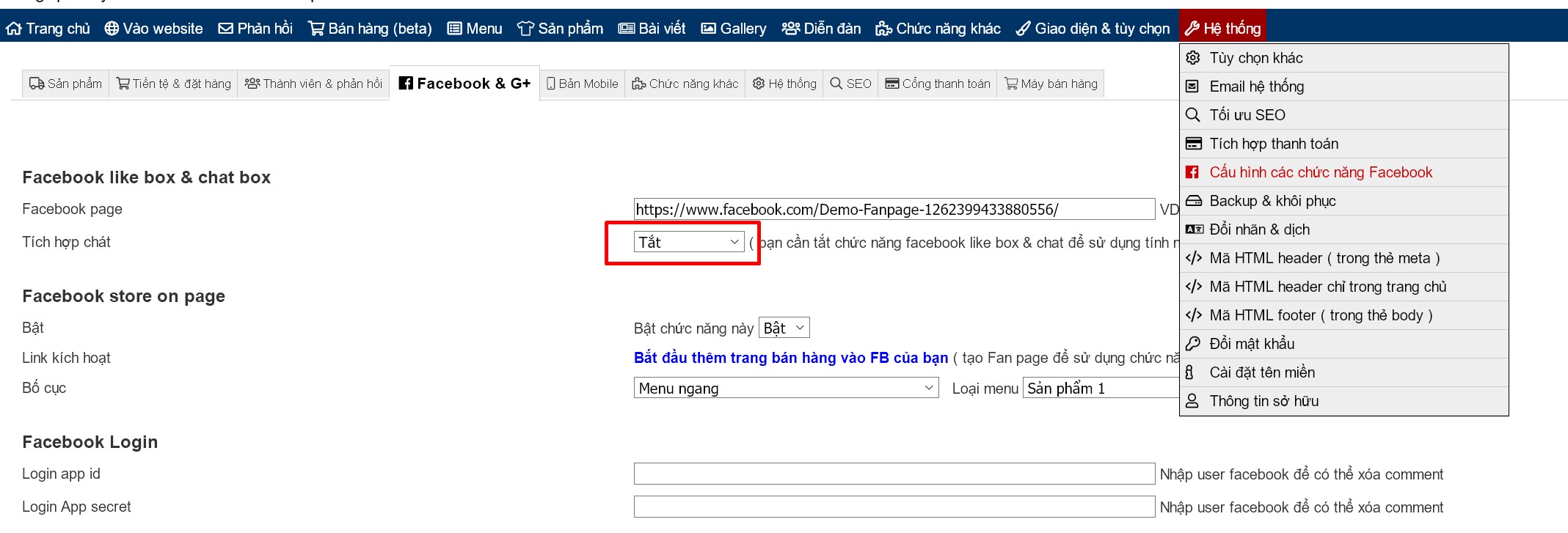
Task: Choose Đổi nhãn & dịch menu entry
Action: point(1343,229)
